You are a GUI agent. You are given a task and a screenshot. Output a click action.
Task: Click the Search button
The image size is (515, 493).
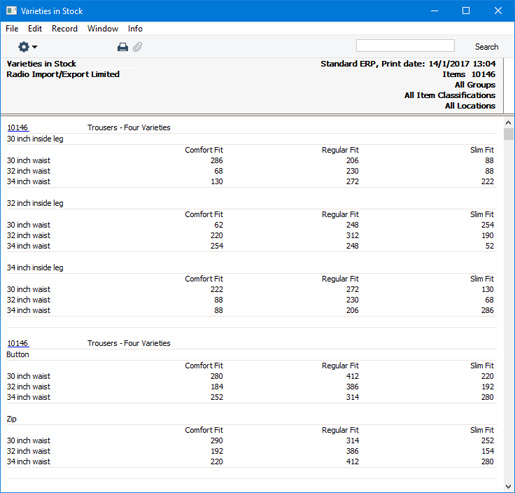(x=486, y=47)
